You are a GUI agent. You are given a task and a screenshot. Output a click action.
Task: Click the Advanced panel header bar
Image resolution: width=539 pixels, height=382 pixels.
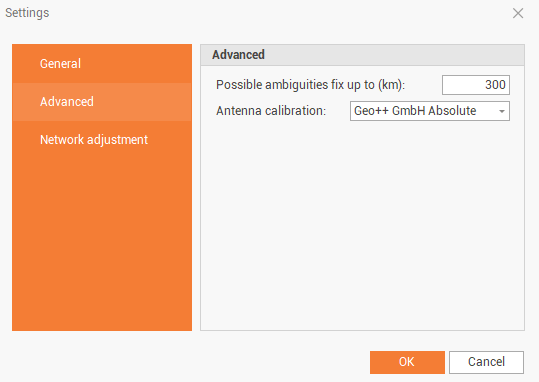[362, 55]
